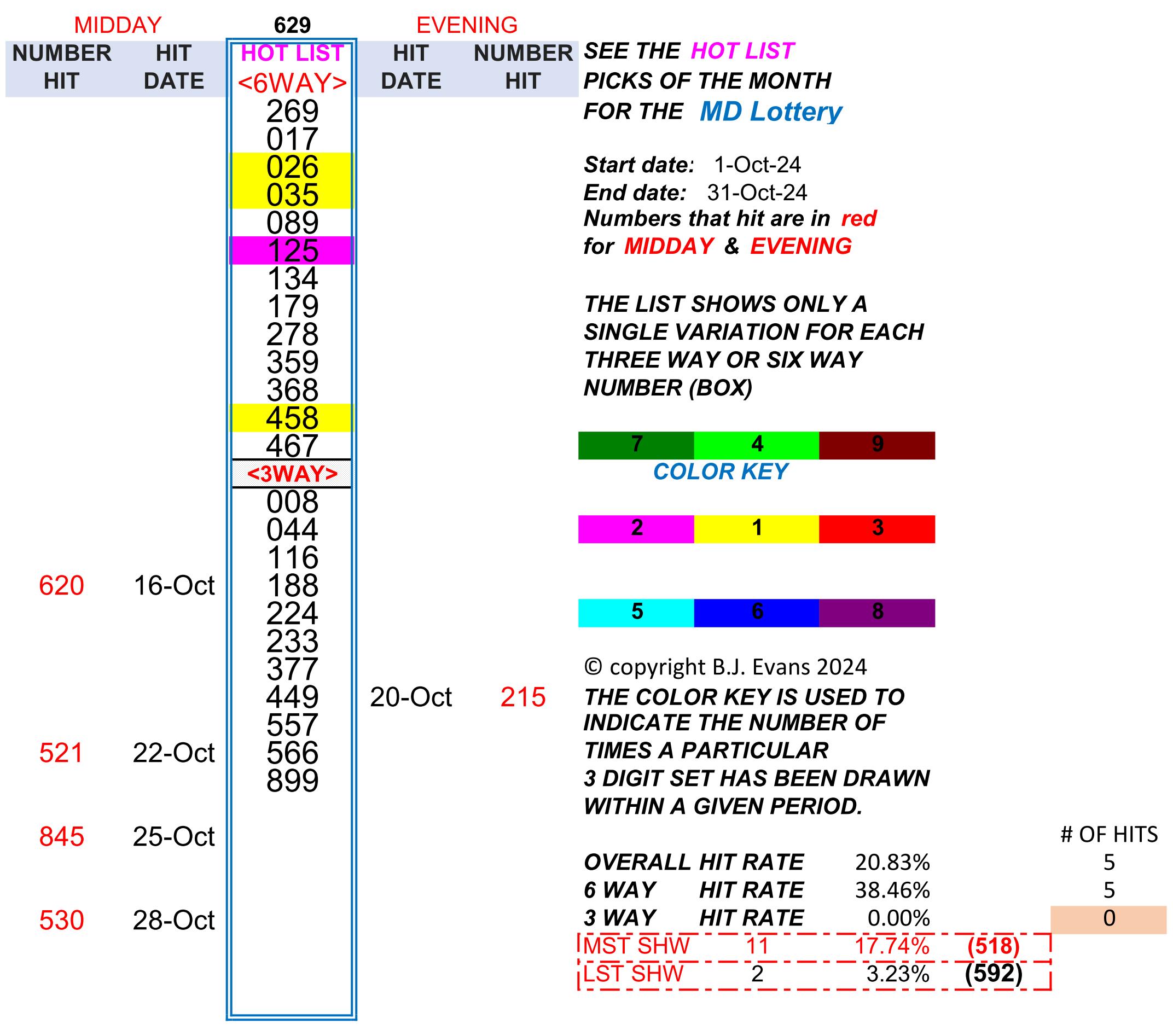This screenshot has width=1173, height=1036.
Task: Click midday hit number 521
Action: pos(61,753)
